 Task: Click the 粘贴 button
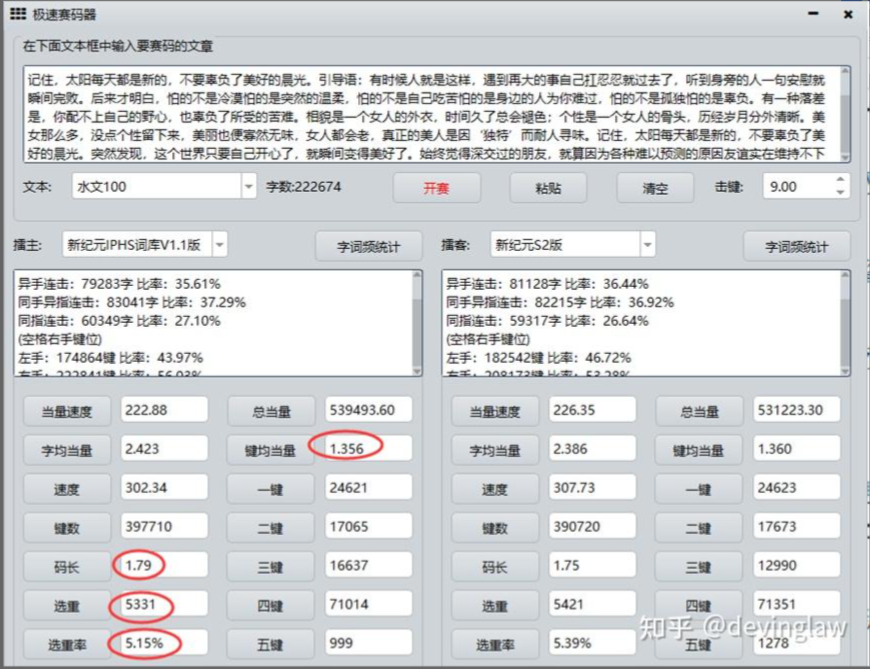pyautogui.click(x=548, y=188)
